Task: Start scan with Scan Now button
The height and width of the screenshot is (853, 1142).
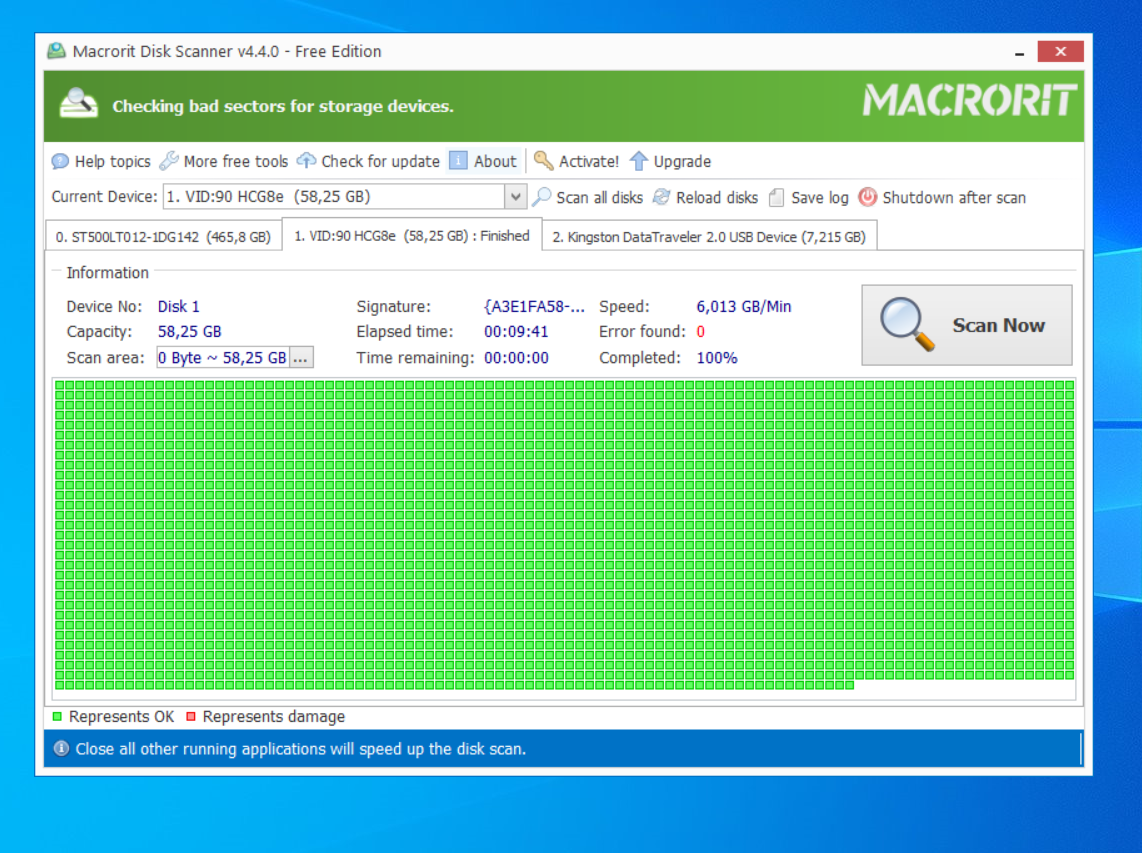Action: tap(966, 325)
